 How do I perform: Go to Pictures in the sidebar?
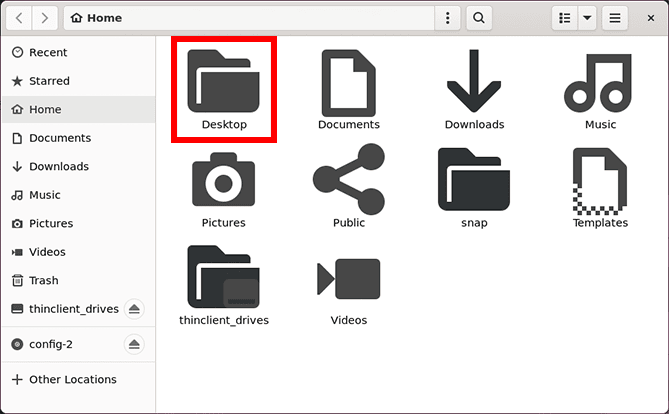point(79,224)
